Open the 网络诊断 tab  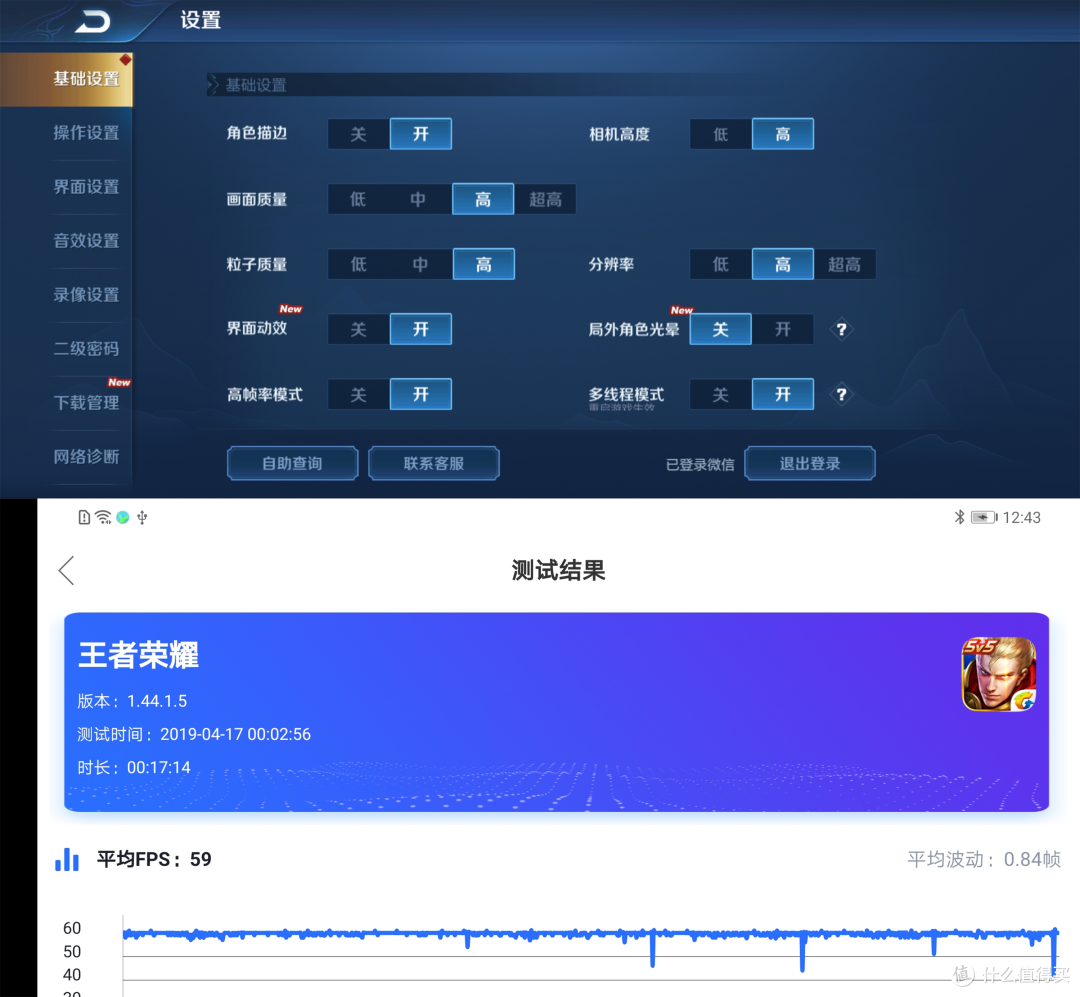pos(87,456)
